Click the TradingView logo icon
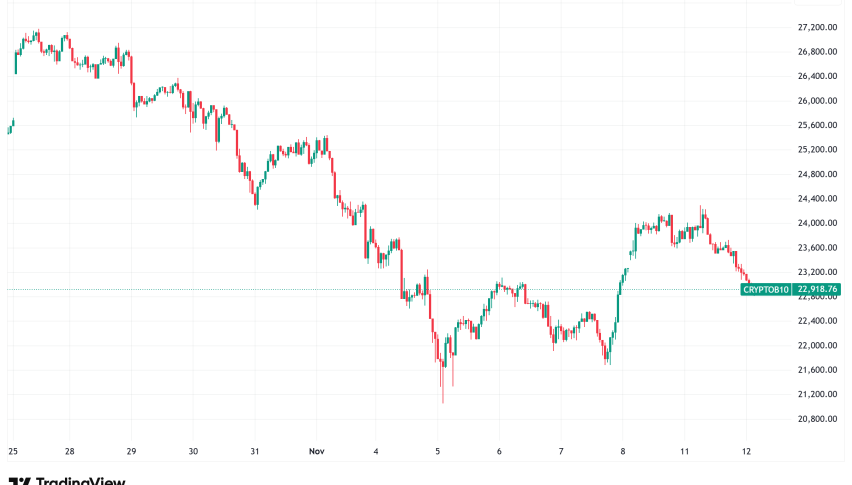The image size is (852, 485). point(18,481)
